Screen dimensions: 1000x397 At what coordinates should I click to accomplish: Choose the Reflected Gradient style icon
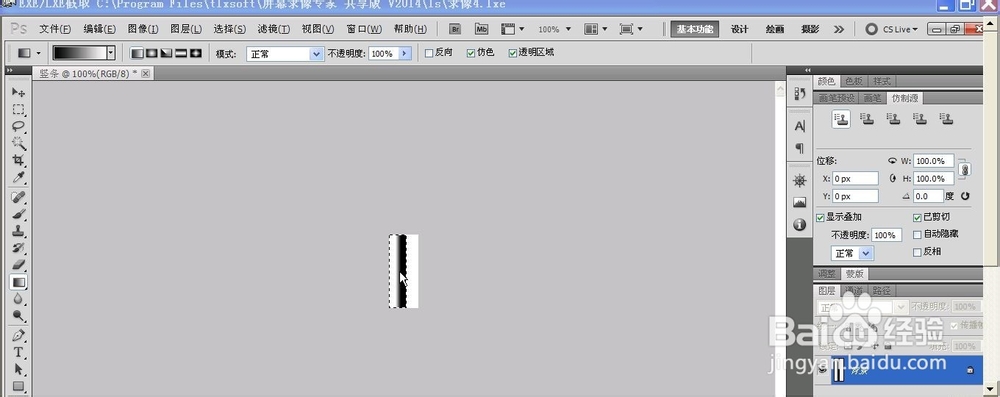(181, 54)
